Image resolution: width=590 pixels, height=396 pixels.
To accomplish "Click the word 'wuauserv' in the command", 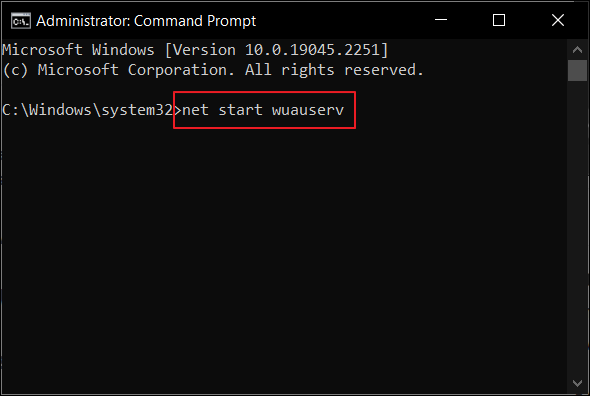I will coord(308,110).
